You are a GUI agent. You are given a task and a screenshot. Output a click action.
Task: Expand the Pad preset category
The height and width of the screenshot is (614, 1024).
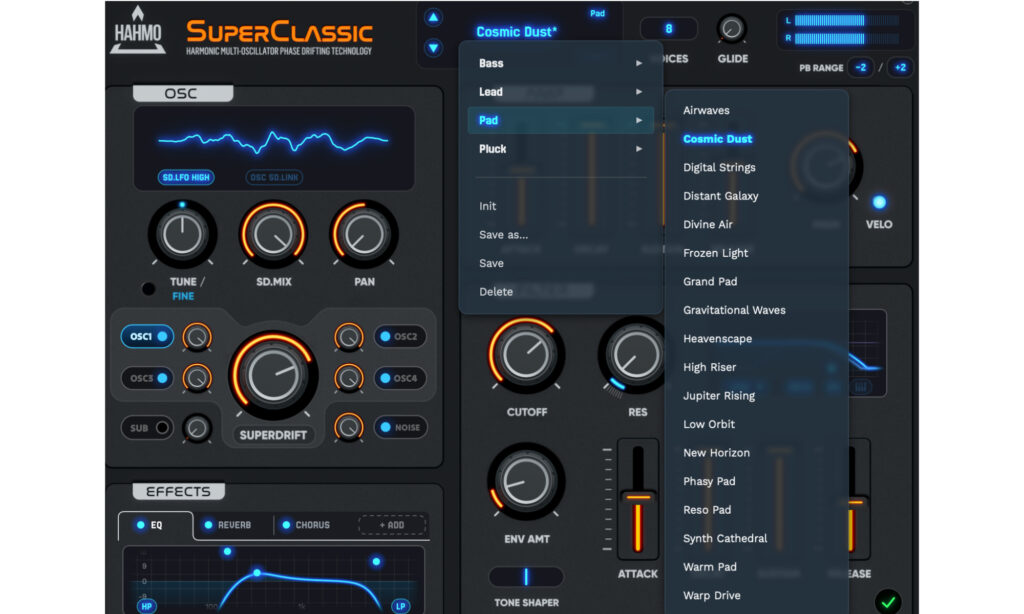click(561, 120)
